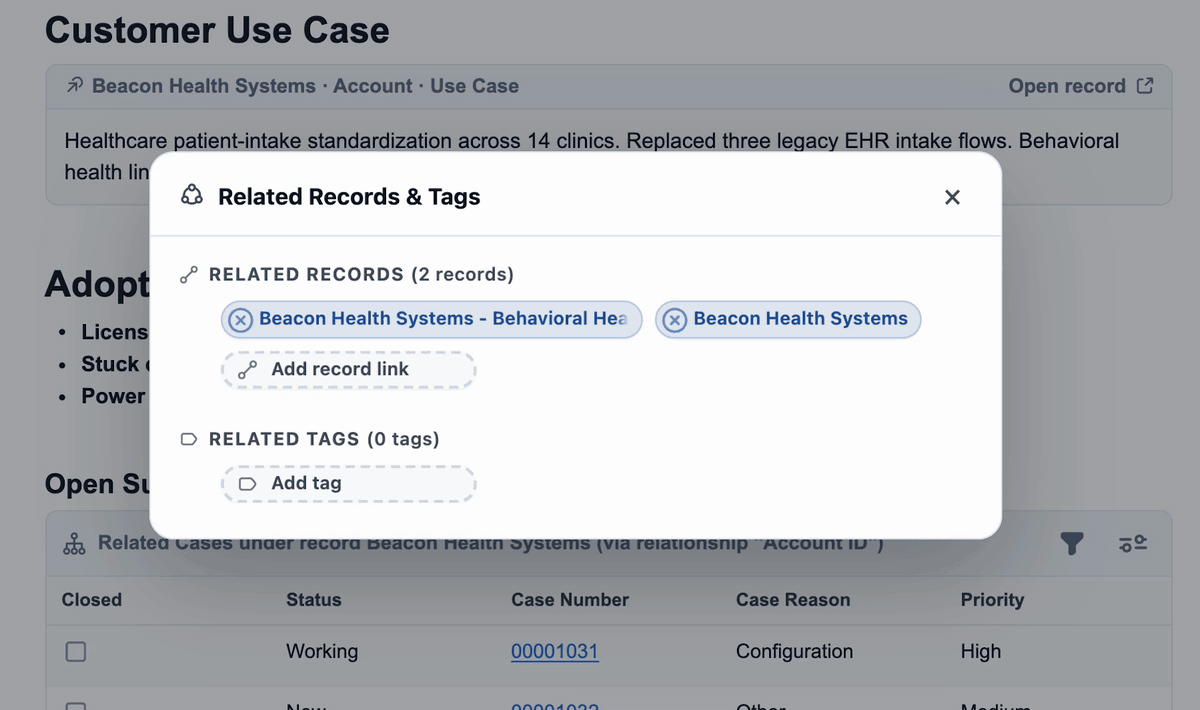The height and width of the screenshot is (710, 1200).
Task: Click the RELATED TAGS (0 tags) label
Action: tap(324, 439)
